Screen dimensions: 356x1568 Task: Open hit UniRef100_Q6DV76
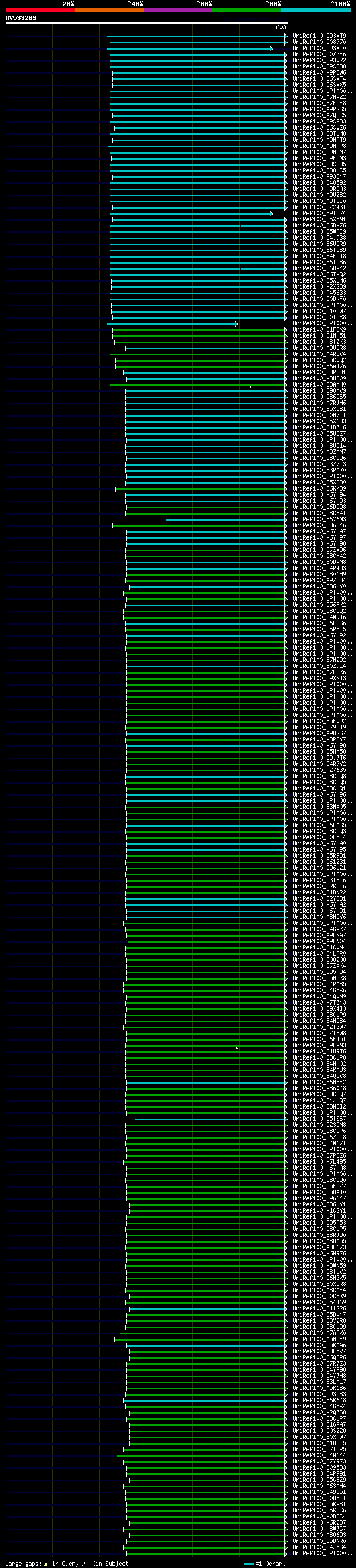tap(319, 225)
